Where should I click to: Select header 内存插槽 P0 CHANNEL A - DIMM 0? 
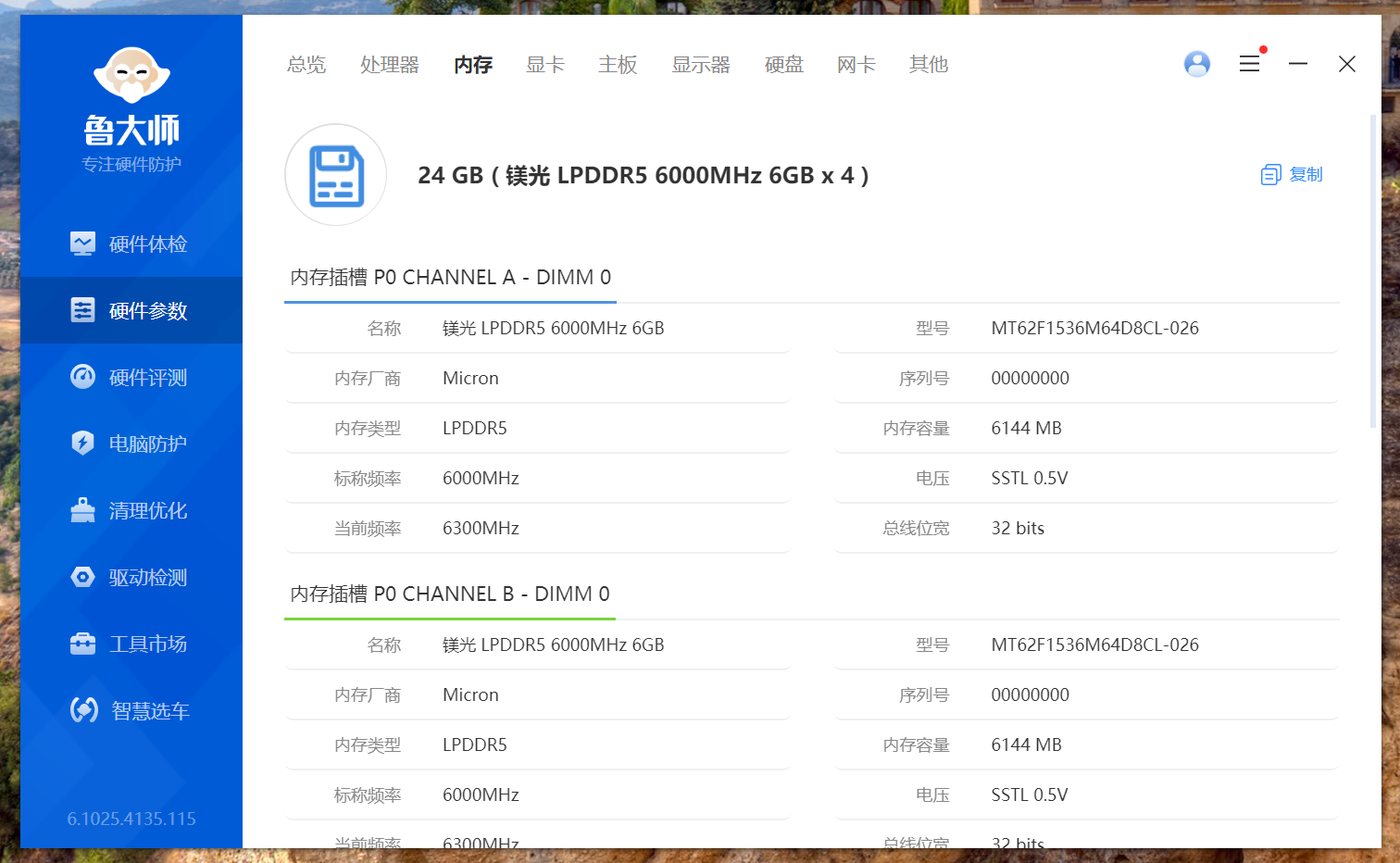pyautogui.click(x=451, y=278)
